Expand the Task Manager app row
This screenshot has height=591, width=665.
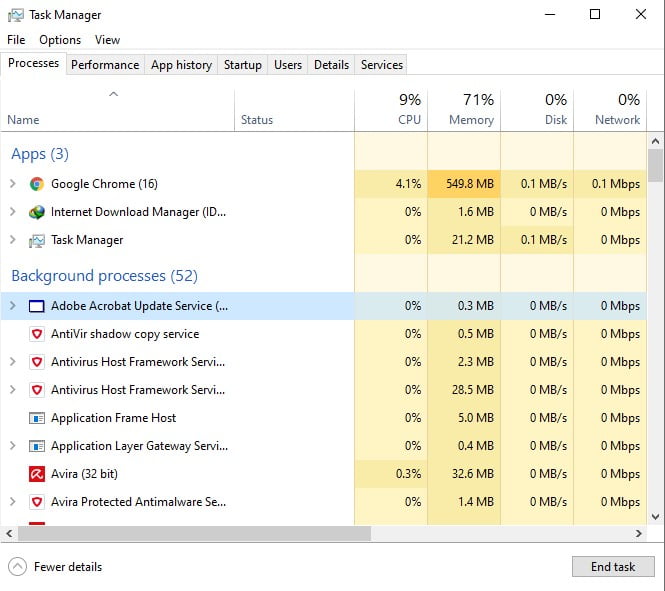click(x=13, y=240)
